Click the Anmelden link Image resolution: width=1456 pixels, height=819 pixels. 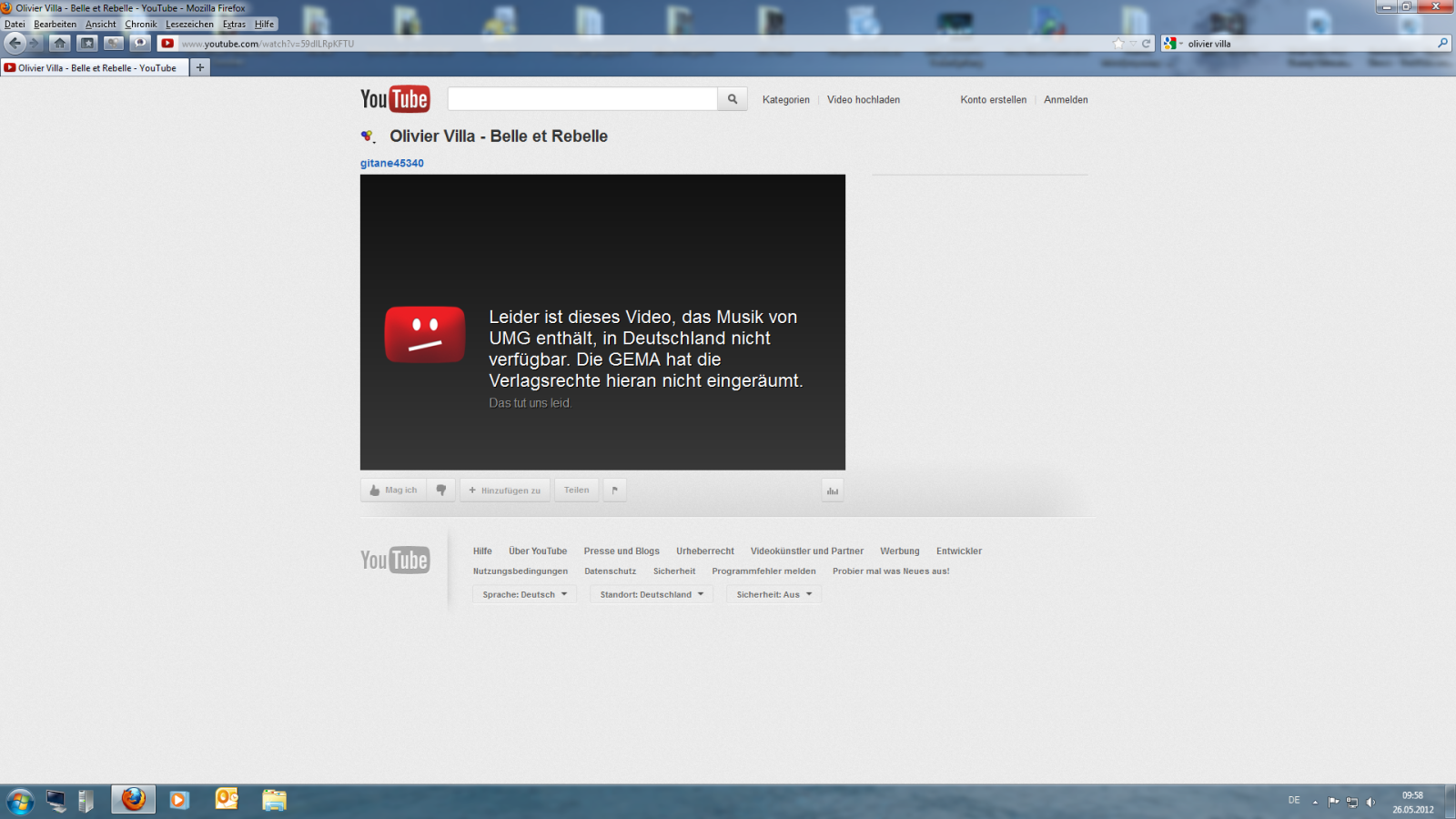click(1066, 100)
